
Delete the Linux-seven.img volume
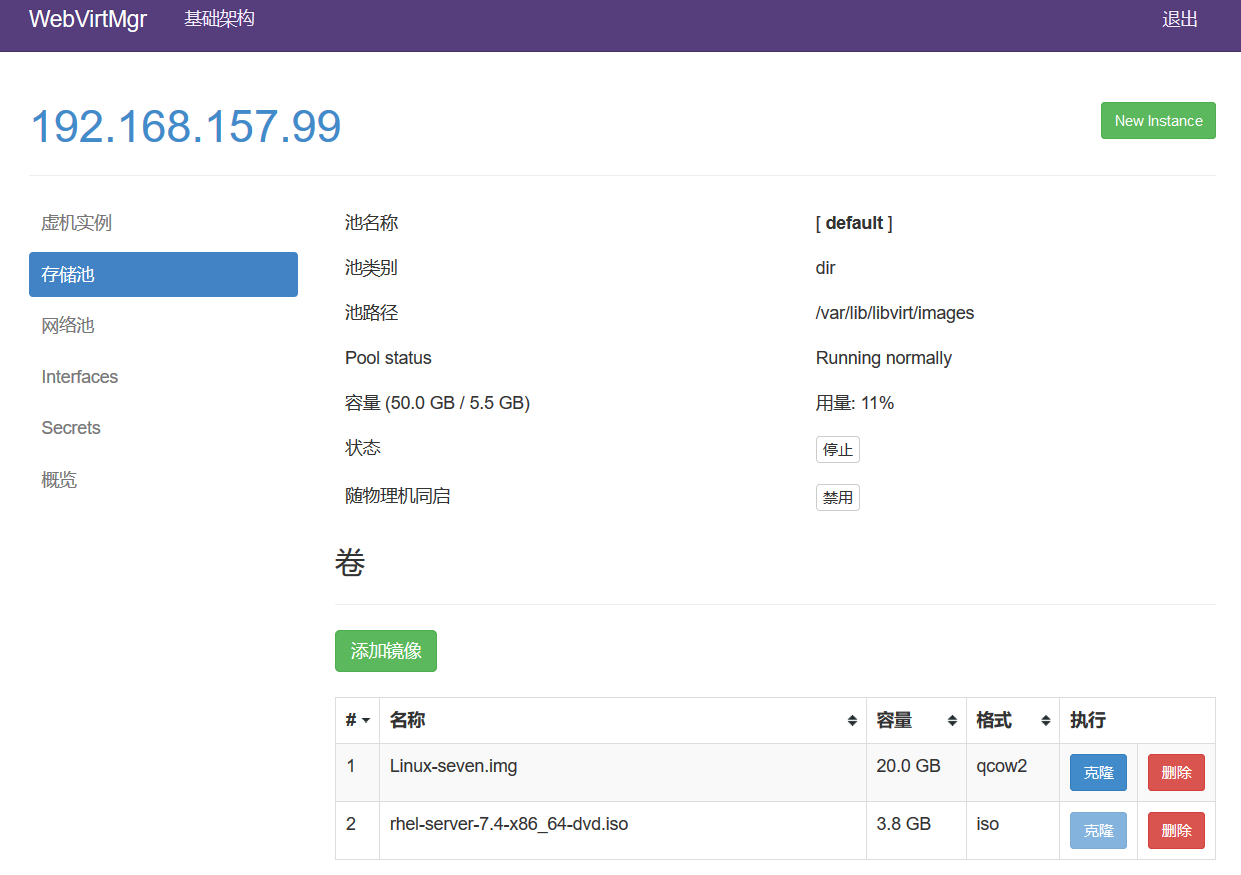point(1176,773)
